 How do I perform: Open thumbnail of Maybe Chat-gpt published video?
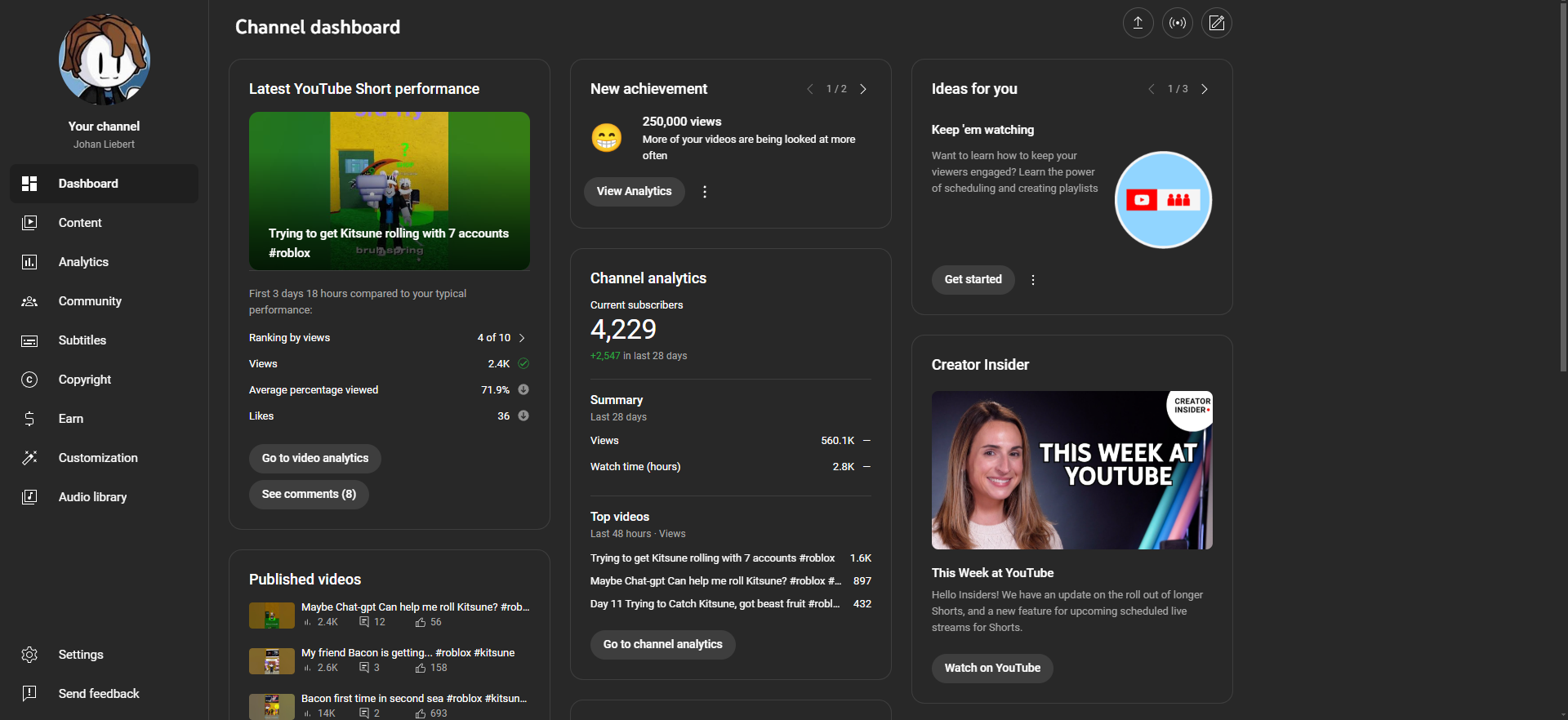pos(272,616)
